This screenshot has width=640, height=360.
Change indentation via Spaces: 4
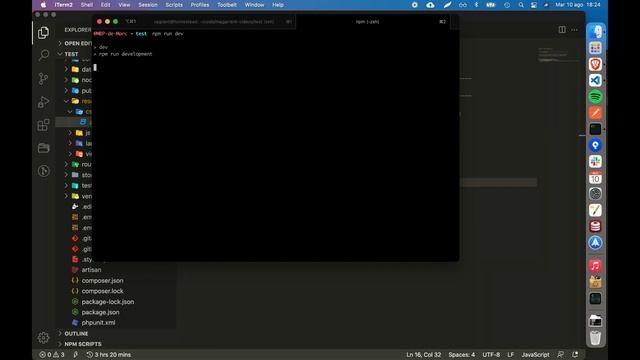tap(462, 355)
